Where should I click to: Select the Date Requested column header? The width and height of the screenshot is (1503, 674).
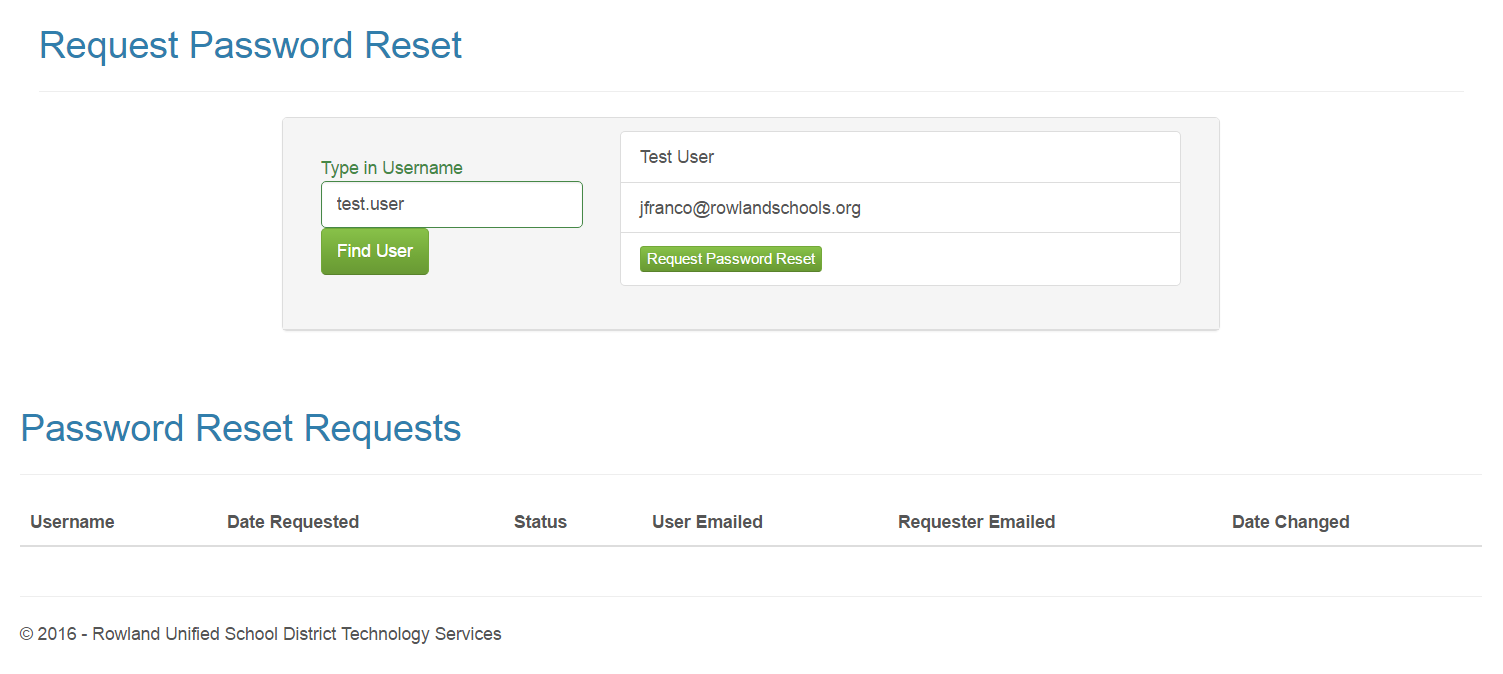pos(292,521)
